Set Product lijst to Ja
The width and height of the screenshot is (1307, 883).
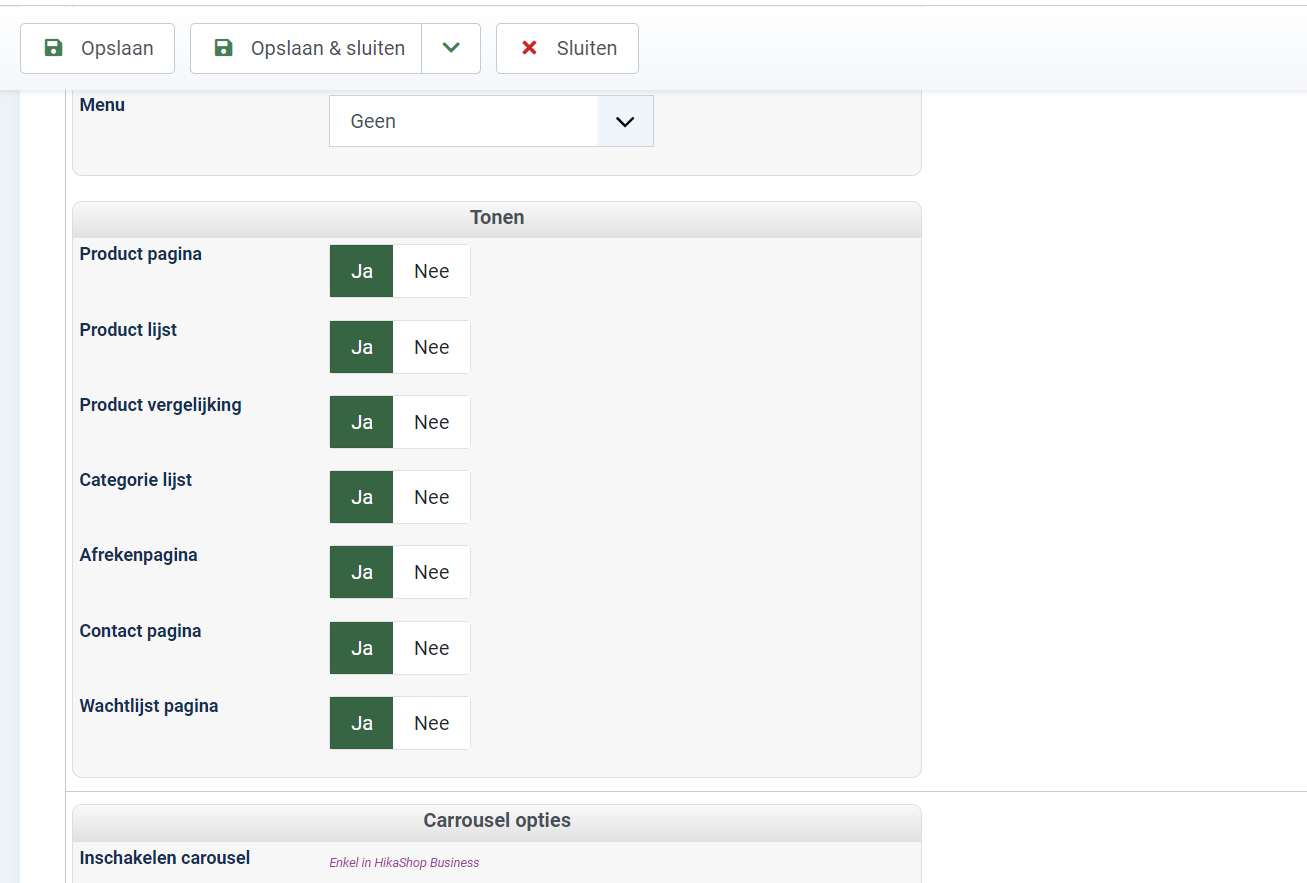362,347
